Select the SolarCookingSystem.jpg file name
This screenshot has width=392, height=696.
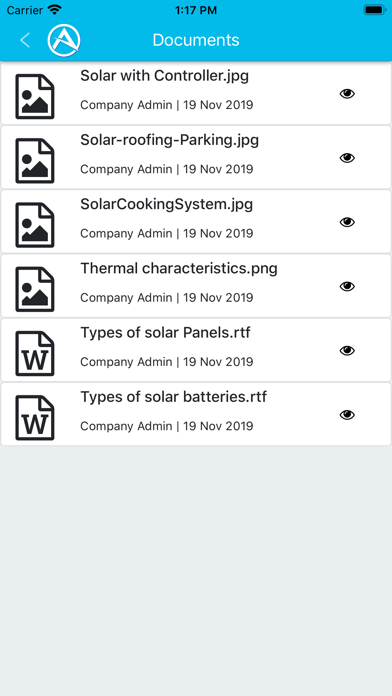tap(166, 205)
